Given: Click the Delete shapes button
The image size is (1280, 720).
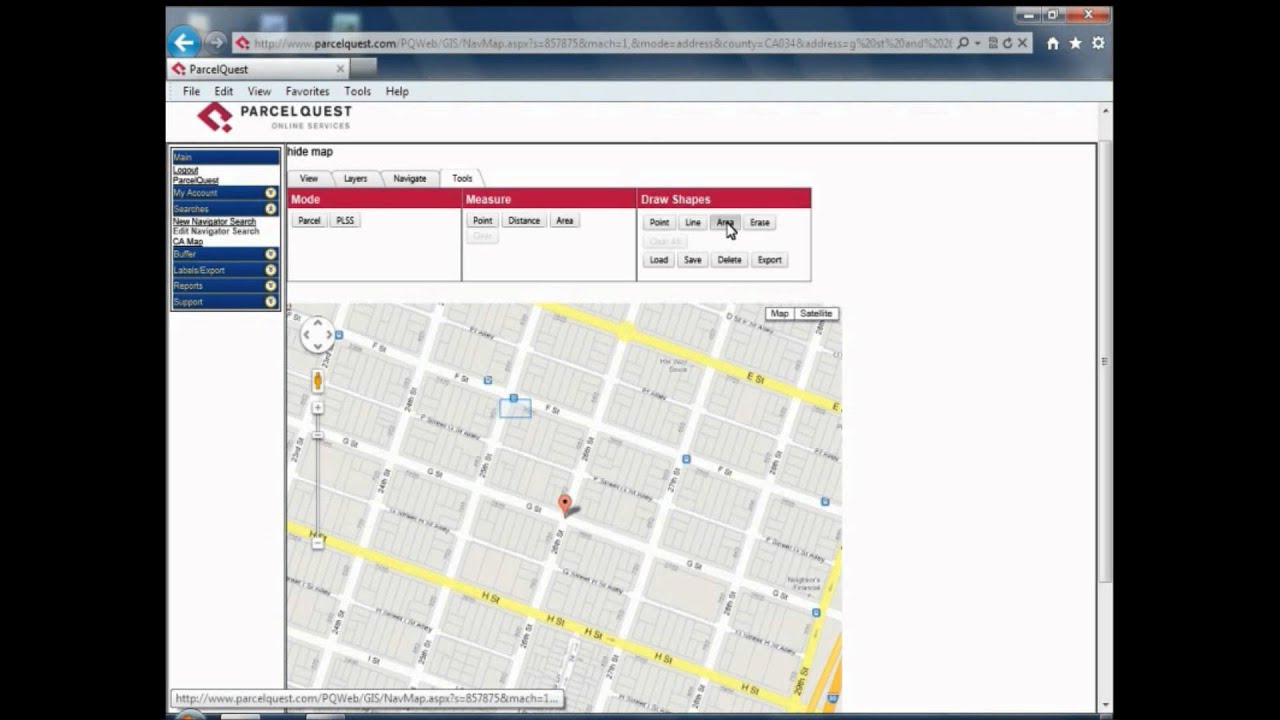Looking at the screenshot, I should tap(729, 260).
